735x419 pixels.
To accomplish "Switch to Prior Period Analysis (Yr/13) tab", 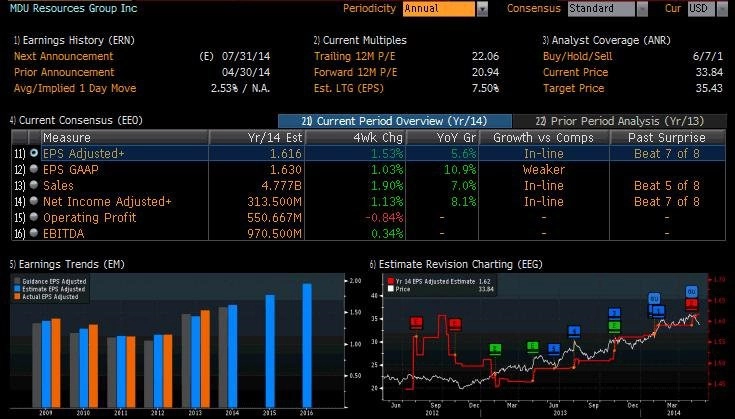I will pyautogui.click(x=619, y=121).
